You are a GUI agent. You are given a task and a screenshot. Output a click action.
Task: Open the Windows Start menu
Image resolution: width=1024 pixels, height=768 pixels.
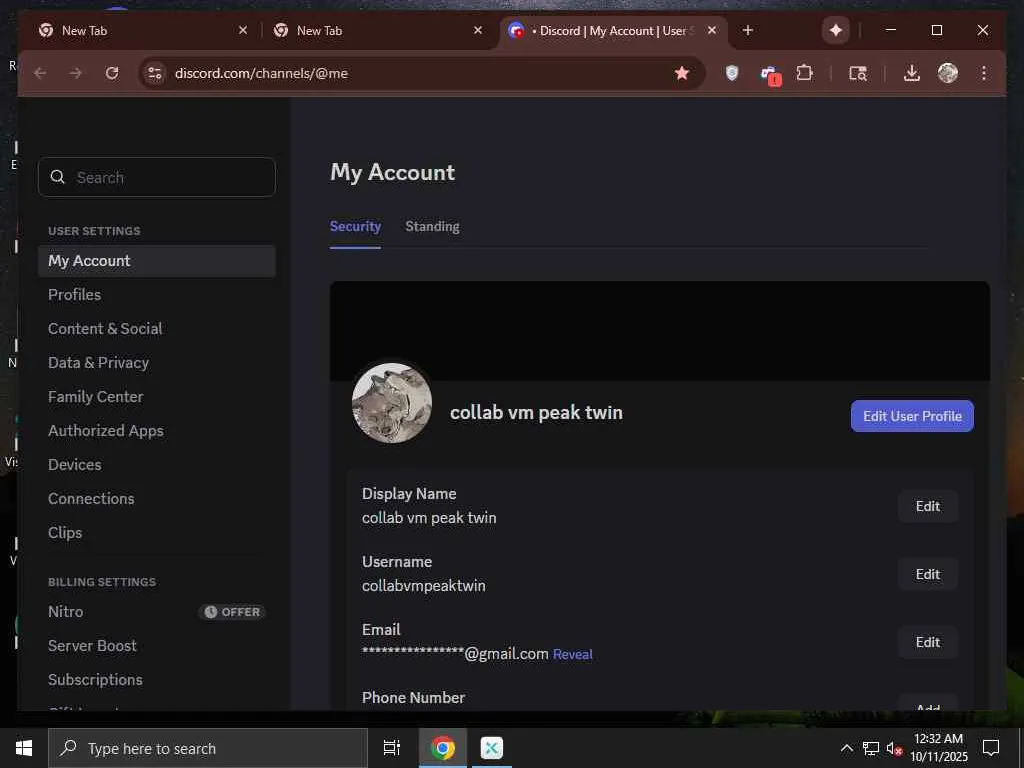click(24, 748)
